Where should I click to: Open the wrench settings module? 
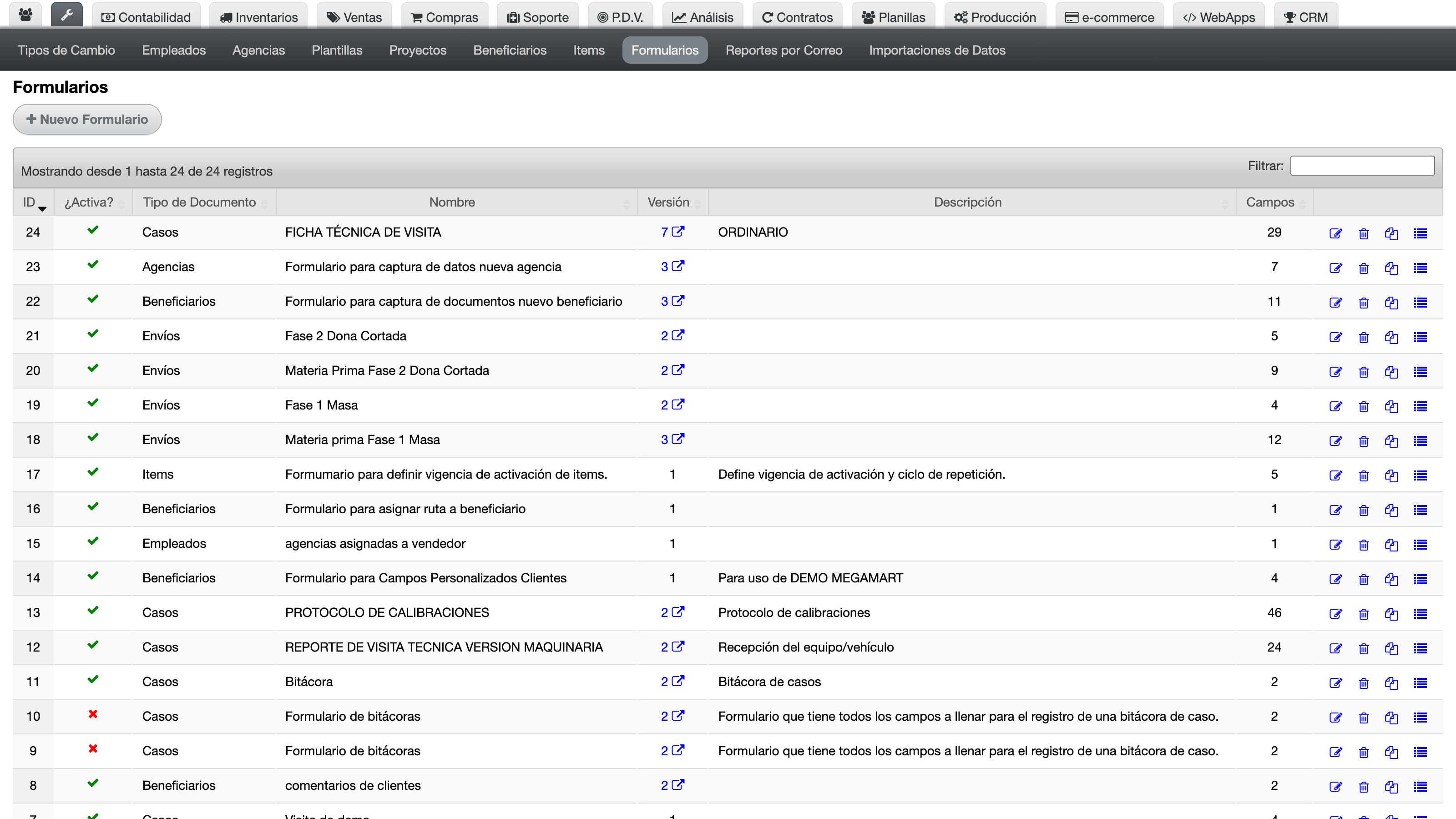[67, 15]
